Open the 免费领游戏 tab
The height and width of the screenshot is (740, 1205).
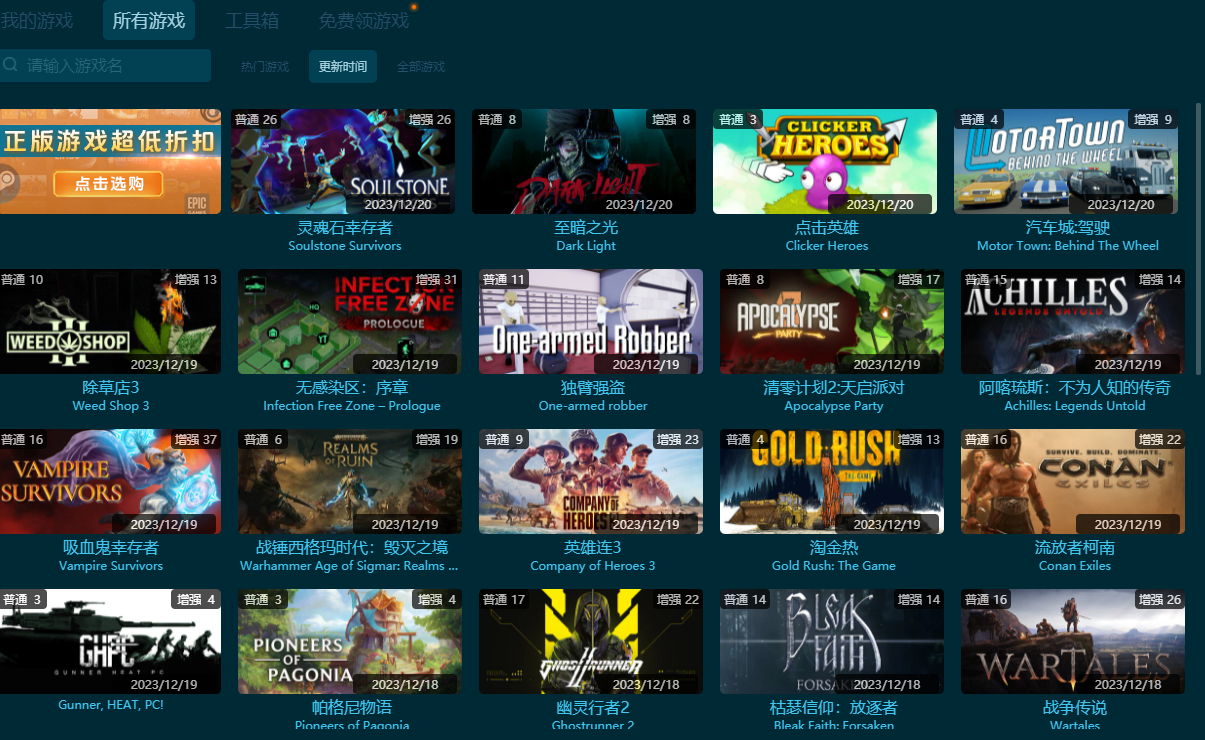click(x=364, y=20)
